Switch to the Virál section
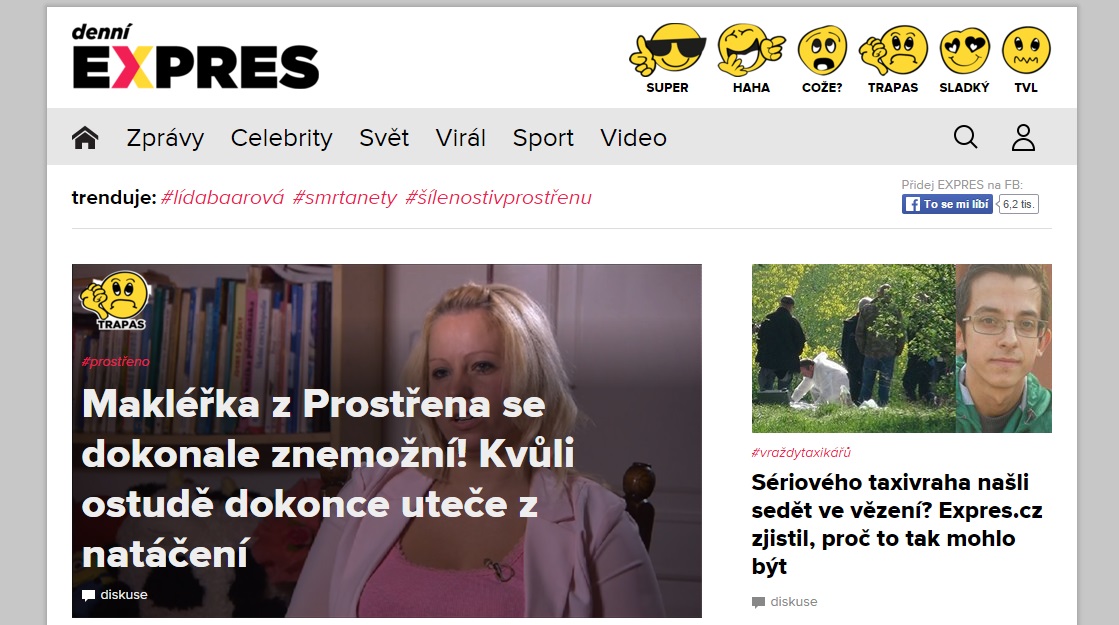The width and height of the screenshot is (1119, 625). click(x=460, y=138)
